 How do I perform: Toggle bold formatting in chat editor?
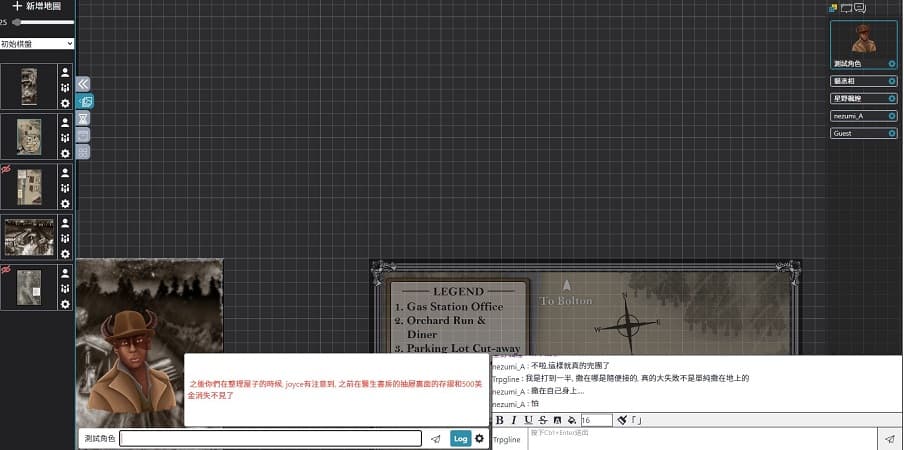click(500, 420)
